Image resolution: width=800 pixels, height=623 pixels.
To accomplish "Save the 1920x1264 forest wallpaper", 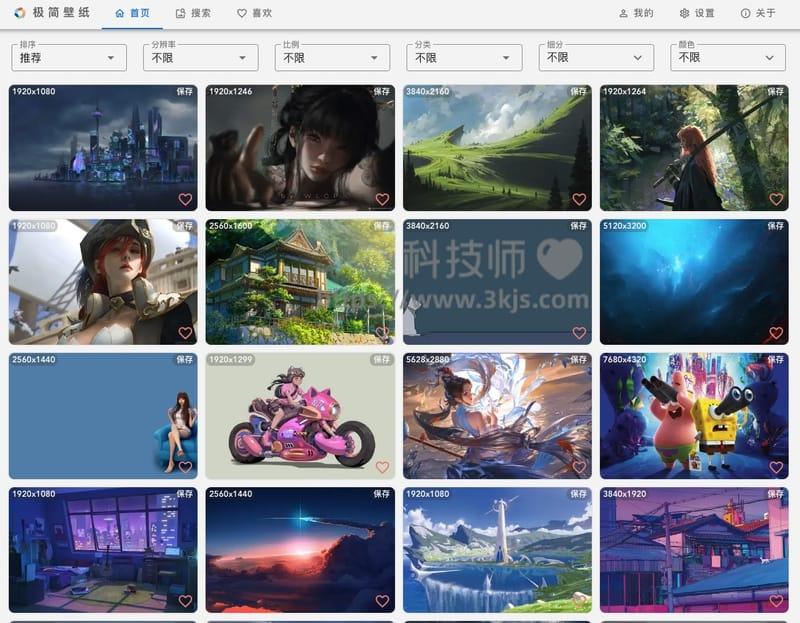I will (776, 91).
